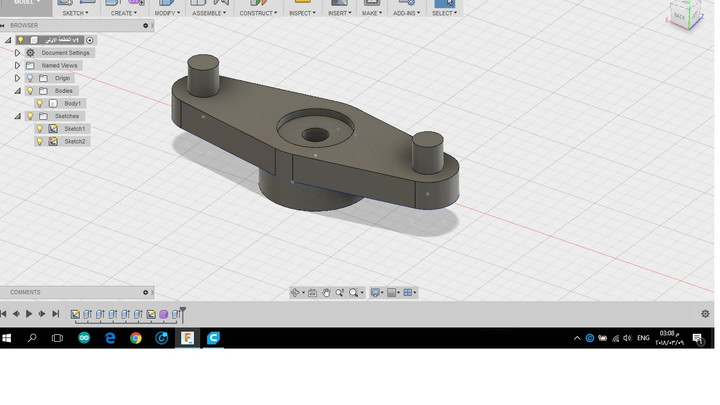Hide the Bodies folder via lightbulb
Screen dimensions: 720x405
30,91
